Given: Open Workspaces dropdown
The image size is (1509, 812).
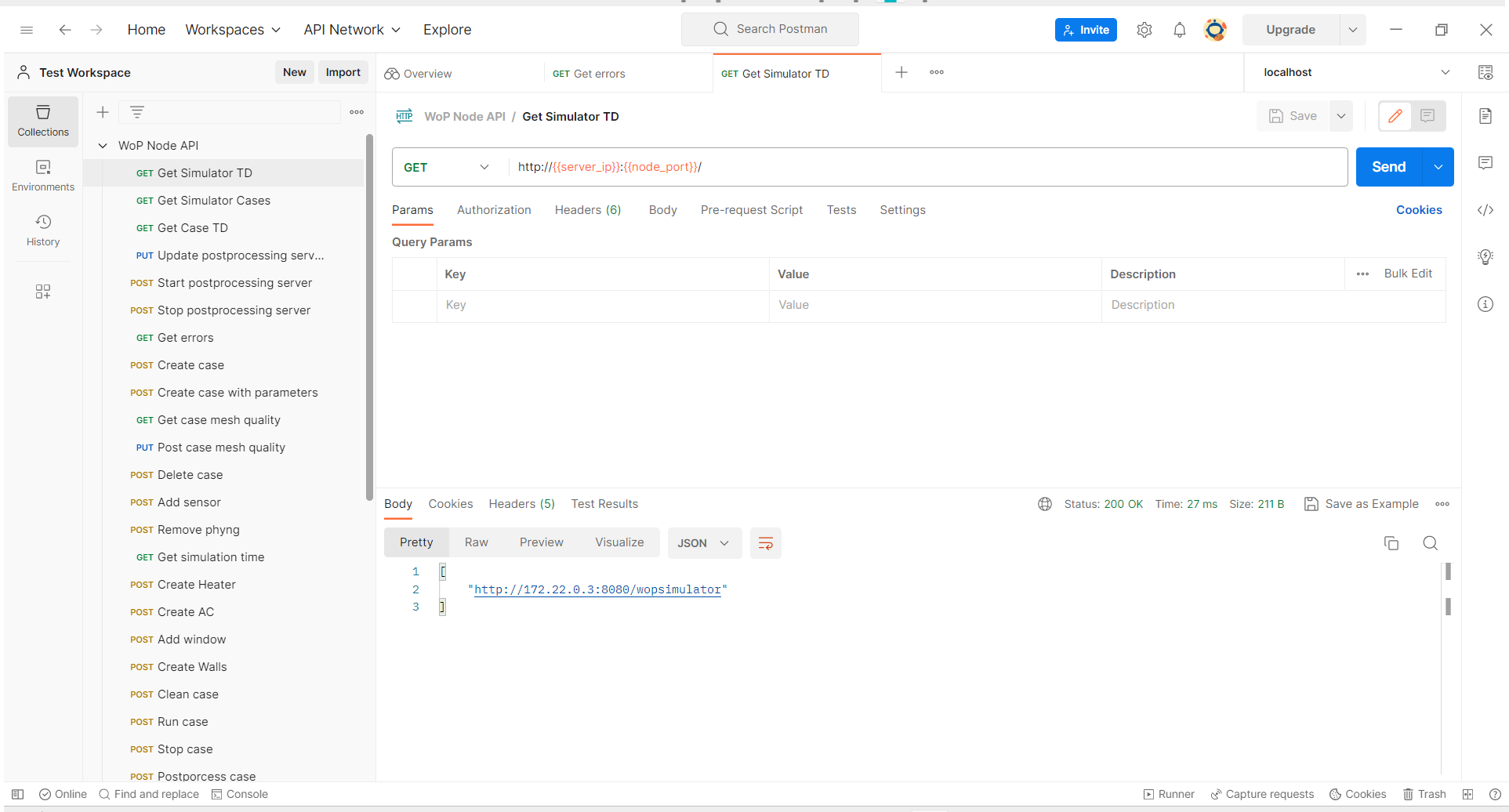Looking at the screenshot, I should click(233, 30).
